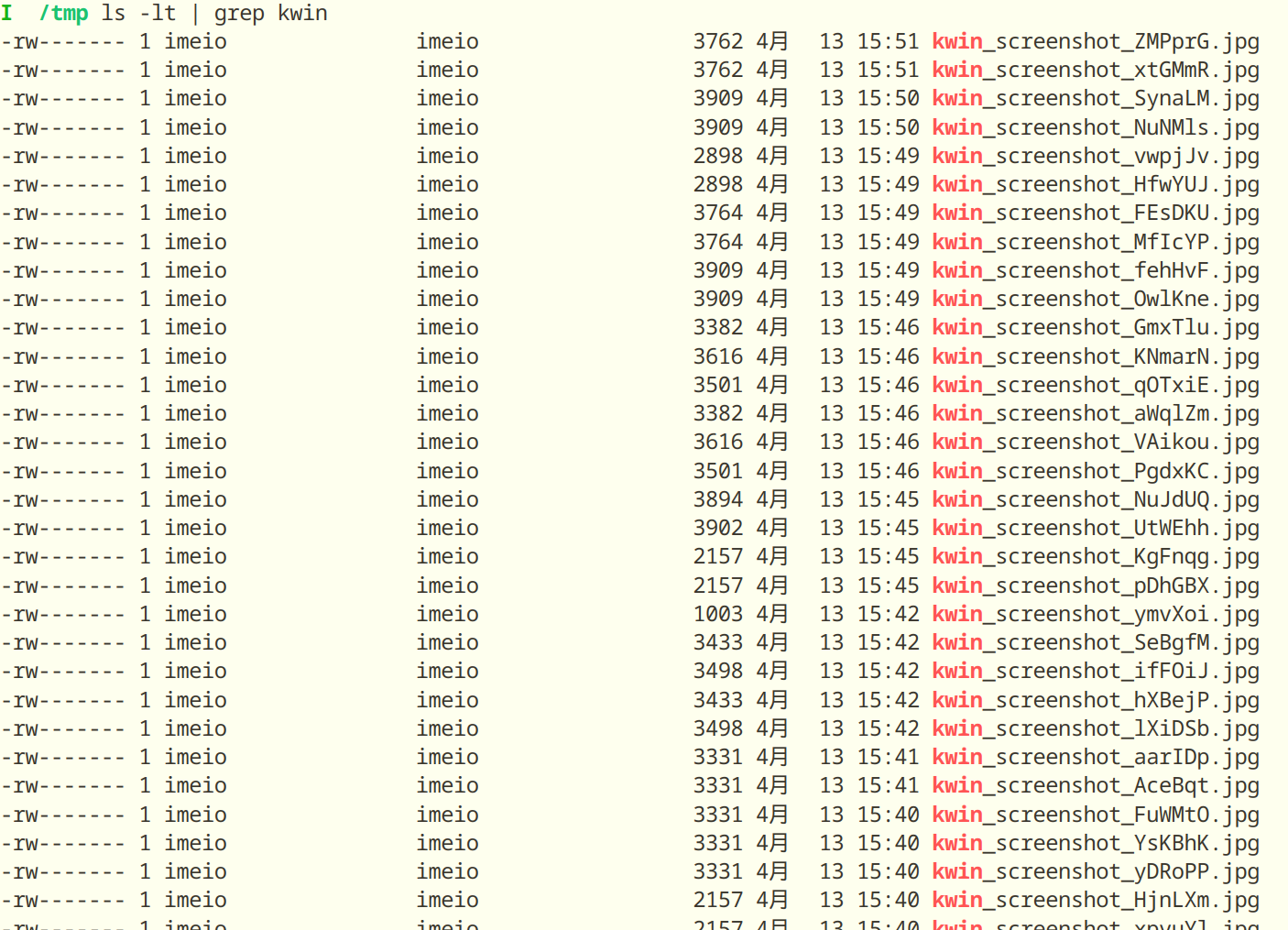Select the file kwin_screenshot_xtGMmR.jpg

[x=1096, y=71]
